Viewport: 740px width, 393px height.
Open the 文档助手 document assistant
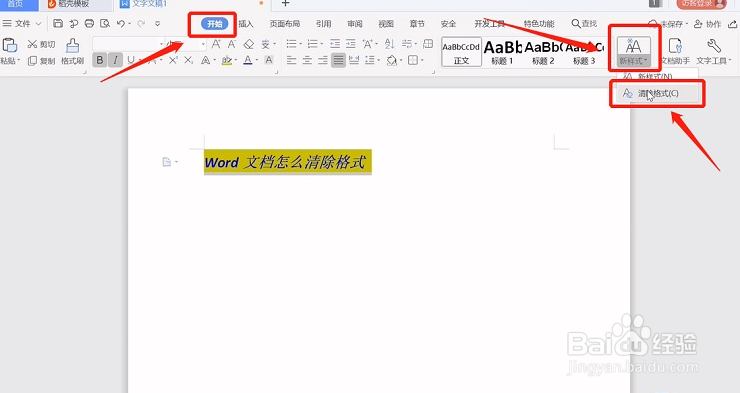tap(675, 52)
